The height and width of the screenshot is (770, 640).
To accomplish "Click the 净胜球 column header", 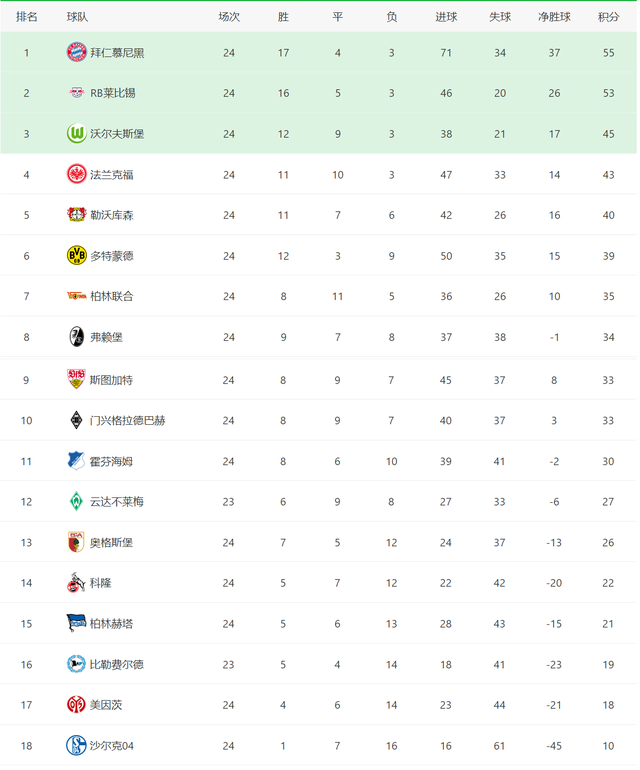I will (x=554, y=17).
